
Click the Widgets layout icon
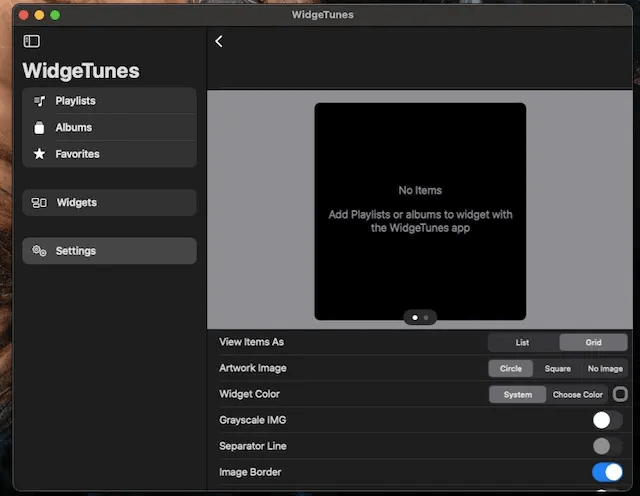(39, 203)
